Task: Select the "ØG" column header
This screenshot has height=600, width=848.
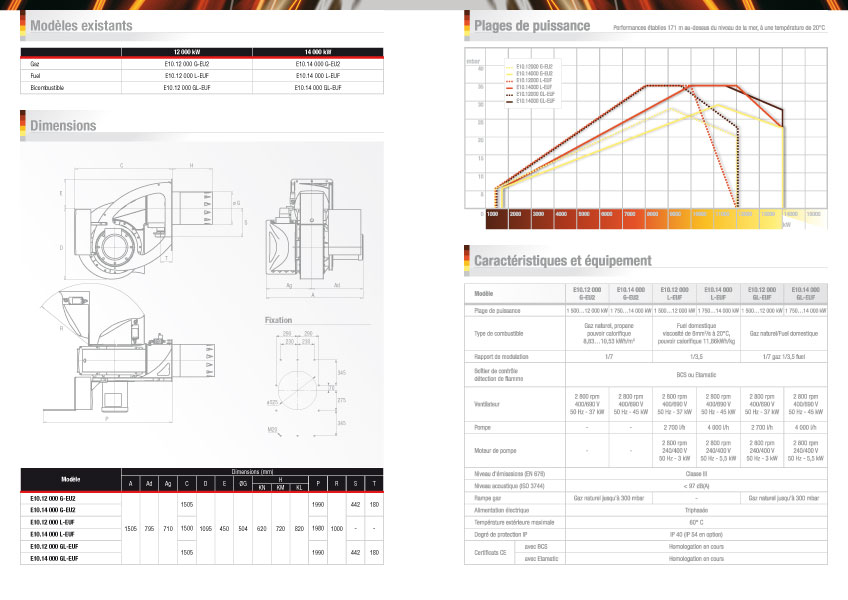Action: (243, 484)
